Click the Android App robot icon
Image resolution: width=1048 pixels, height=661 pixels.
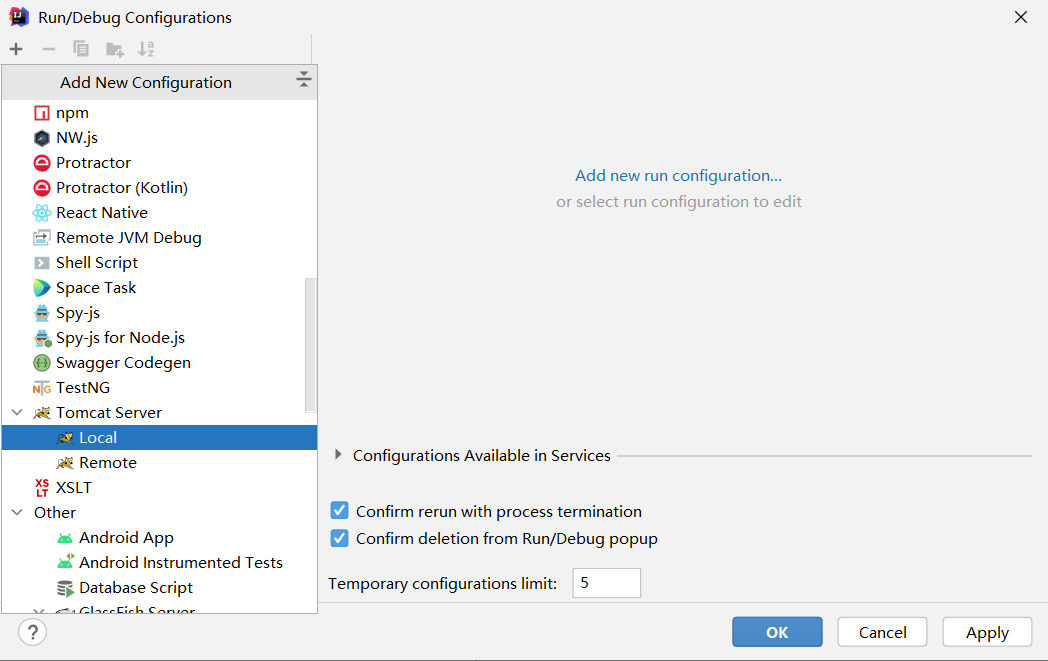pos(65,539)
